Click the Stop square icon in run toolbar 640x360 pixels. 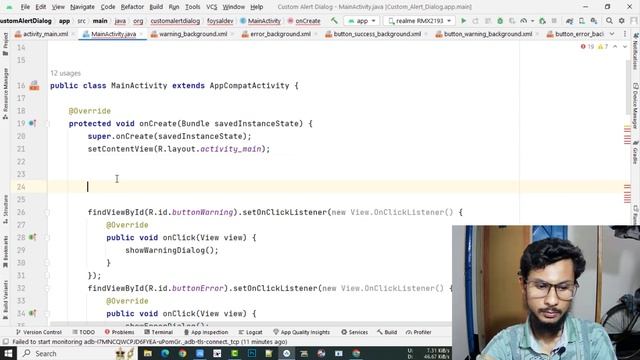coord(554,21)
